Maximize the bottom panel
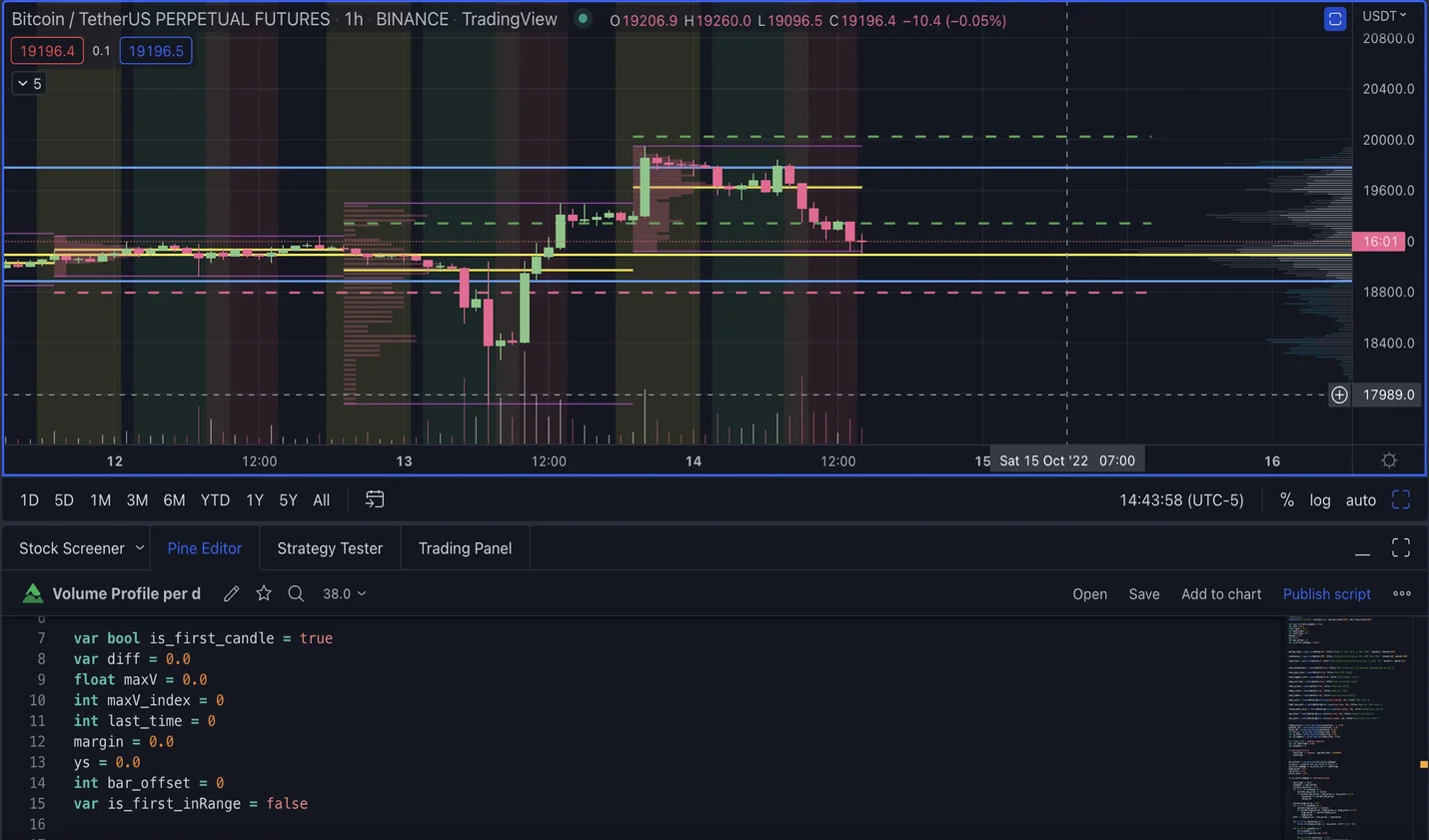 click(1401, 547)
